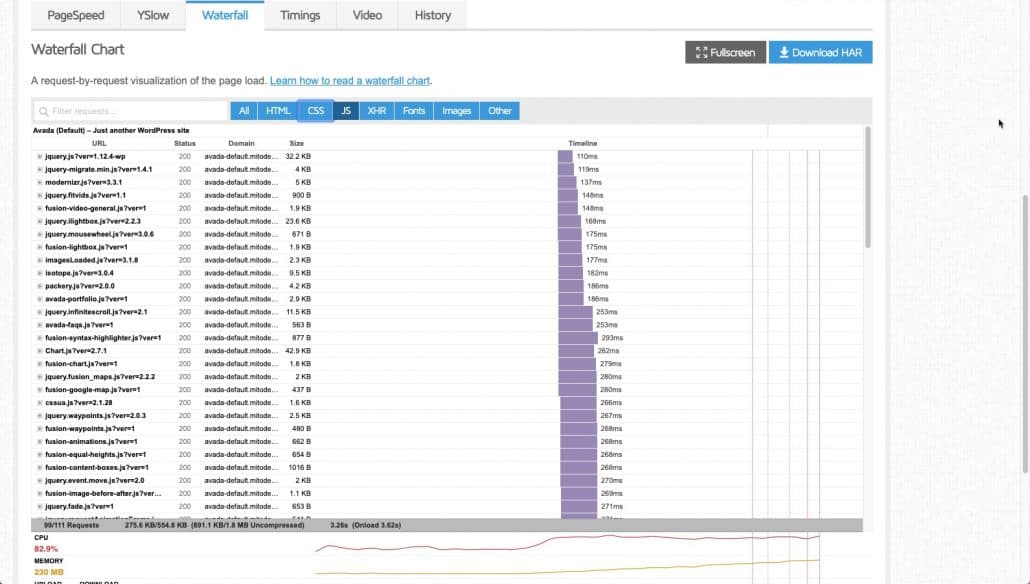Toggle the HTML filter button

coord(277,111)
